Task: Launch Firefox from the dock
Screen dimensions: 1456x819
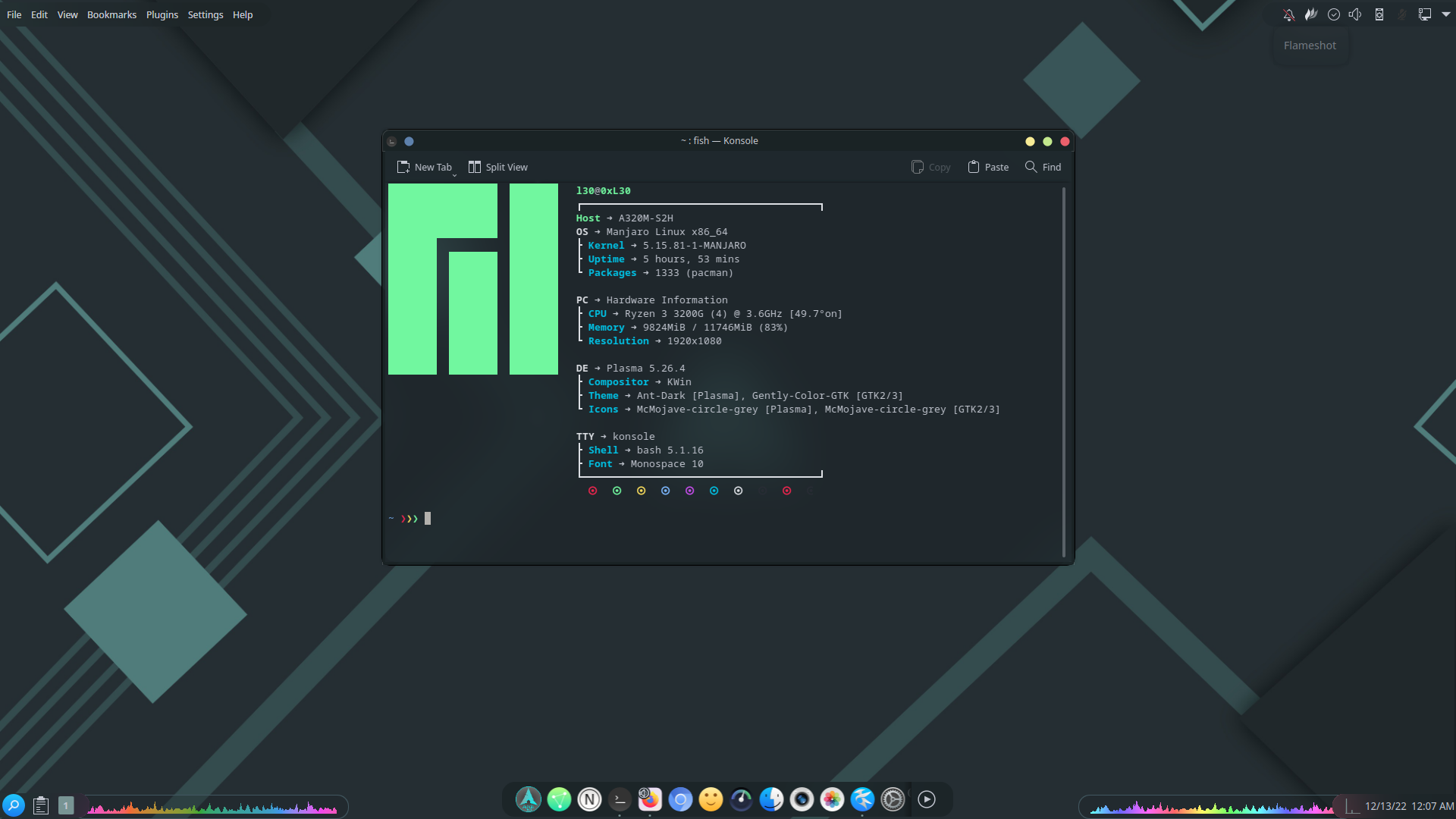Action: [650, 800]
